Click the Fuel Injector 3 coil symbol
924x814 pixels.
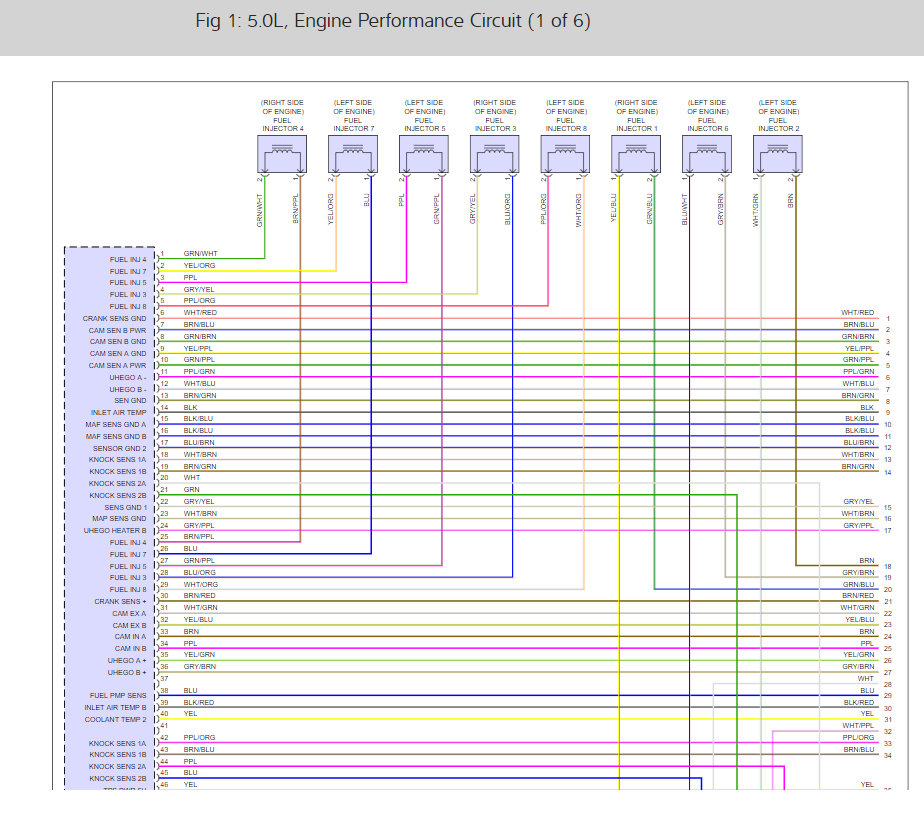[494, 154]
